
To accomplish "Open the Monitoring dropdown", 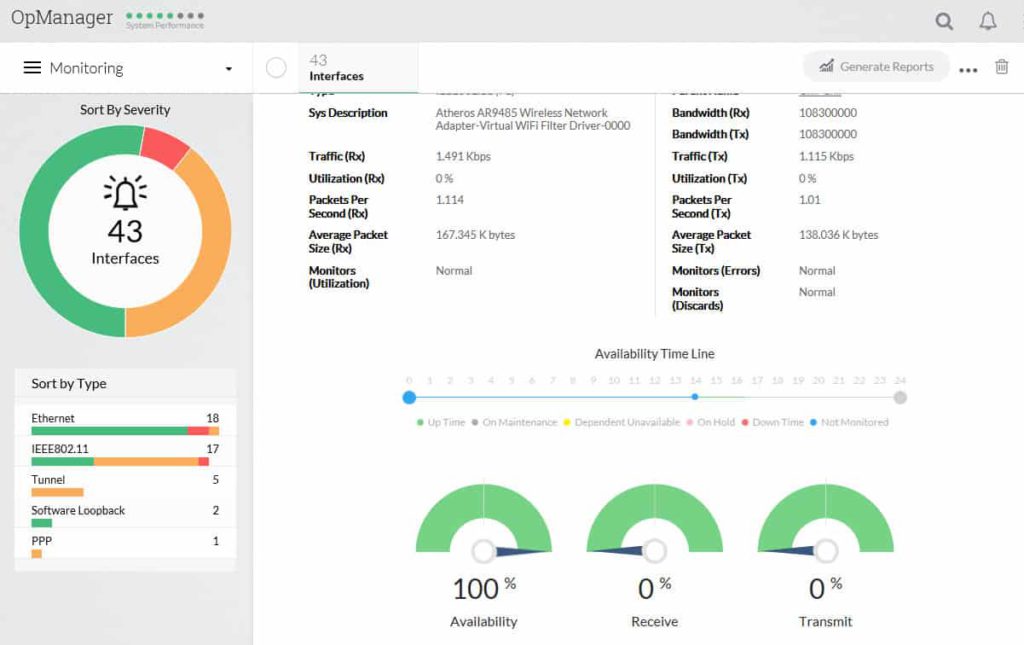I will pyautogui.click(x=228, y=67).
